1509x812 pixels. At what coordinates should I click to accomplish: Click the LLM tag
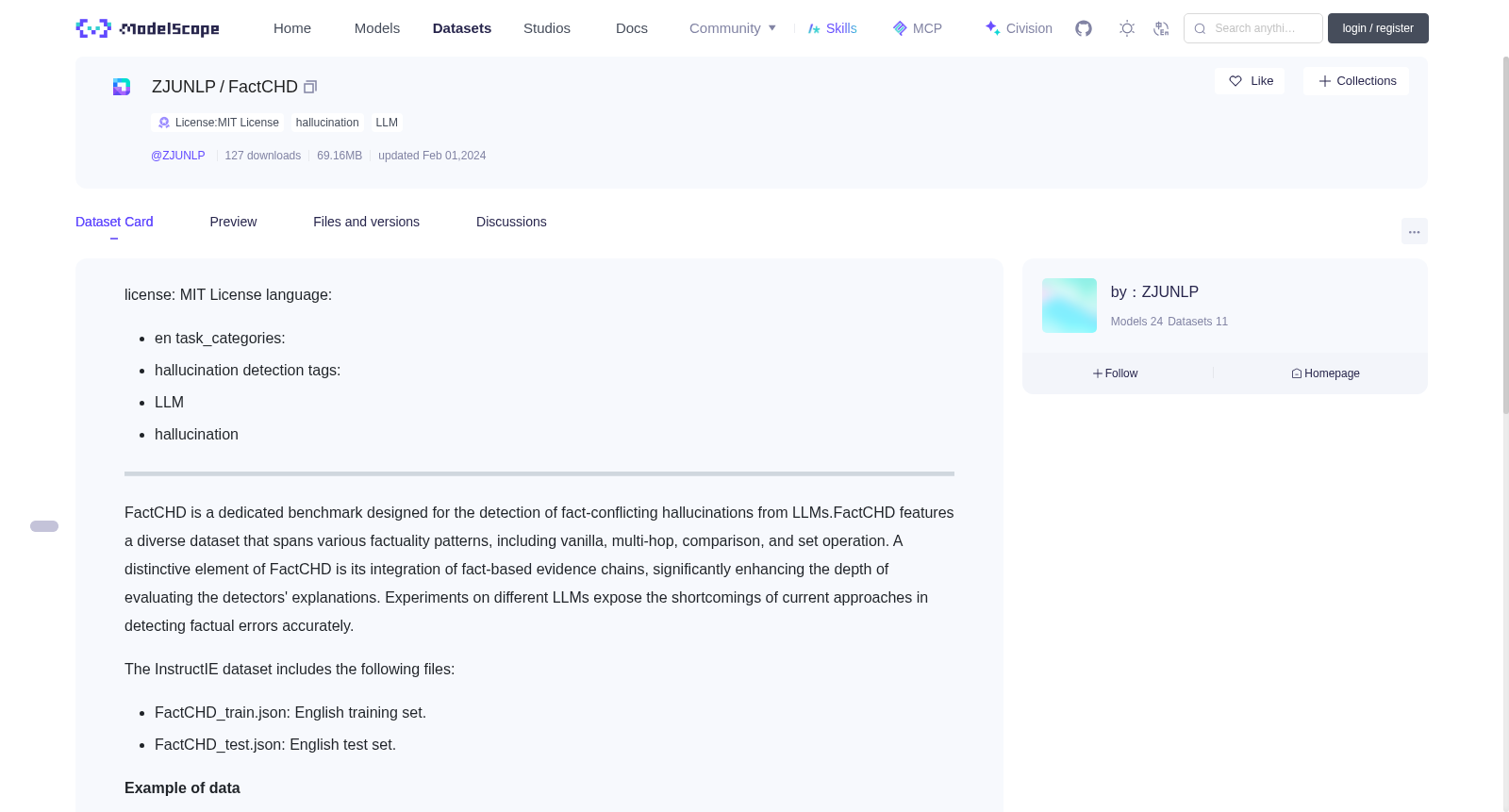tap(387, 123)
